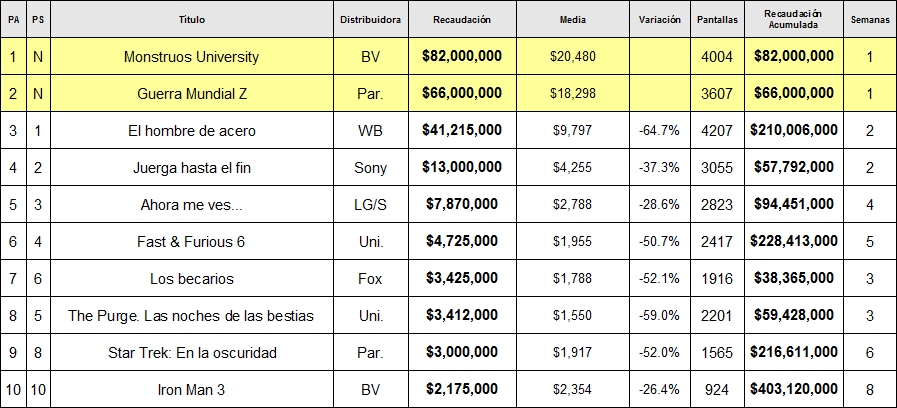
Task: Click the Título column header
Action: [192, 19]
